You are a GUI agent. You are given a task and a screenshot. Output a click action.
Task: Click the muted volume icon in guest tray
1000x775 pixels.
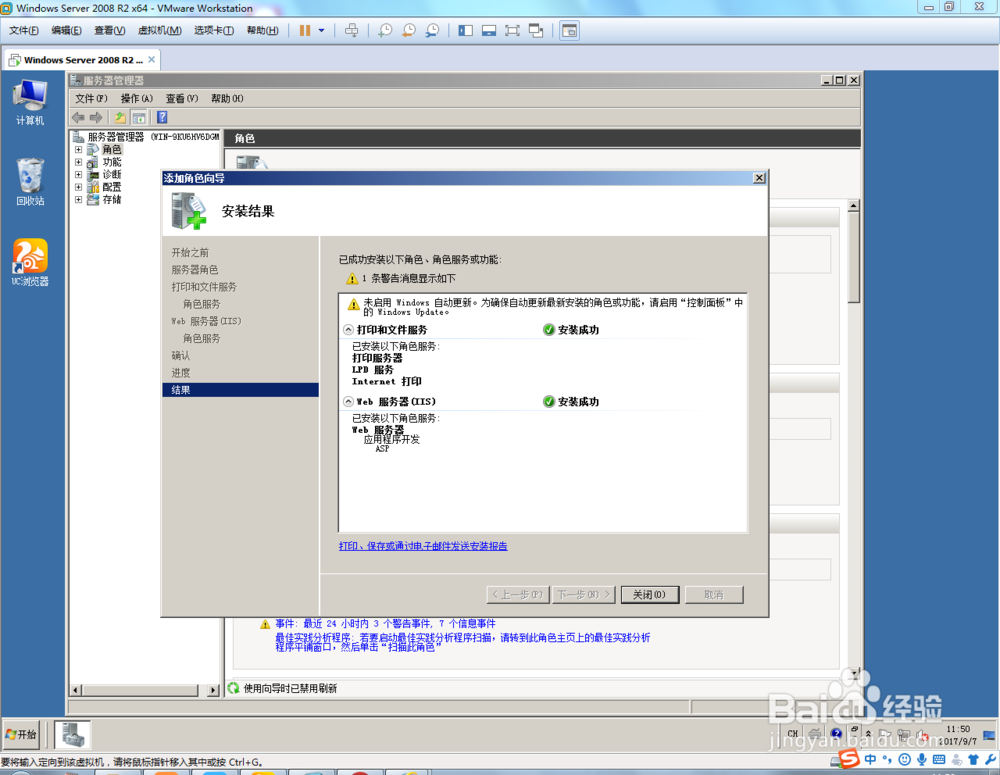[922, 735]
